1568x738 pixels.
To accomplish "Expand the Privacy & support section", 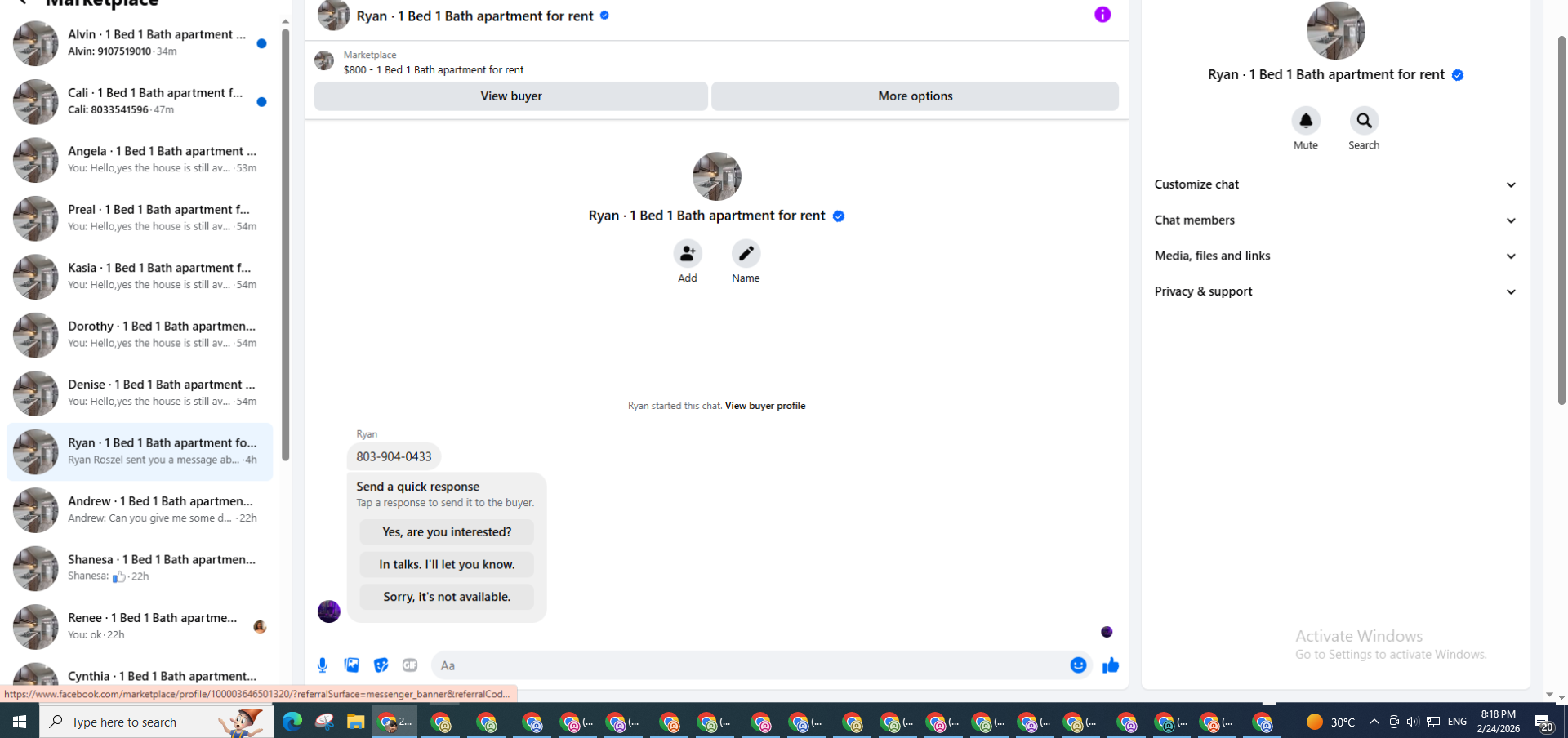I will (1335, 291).
